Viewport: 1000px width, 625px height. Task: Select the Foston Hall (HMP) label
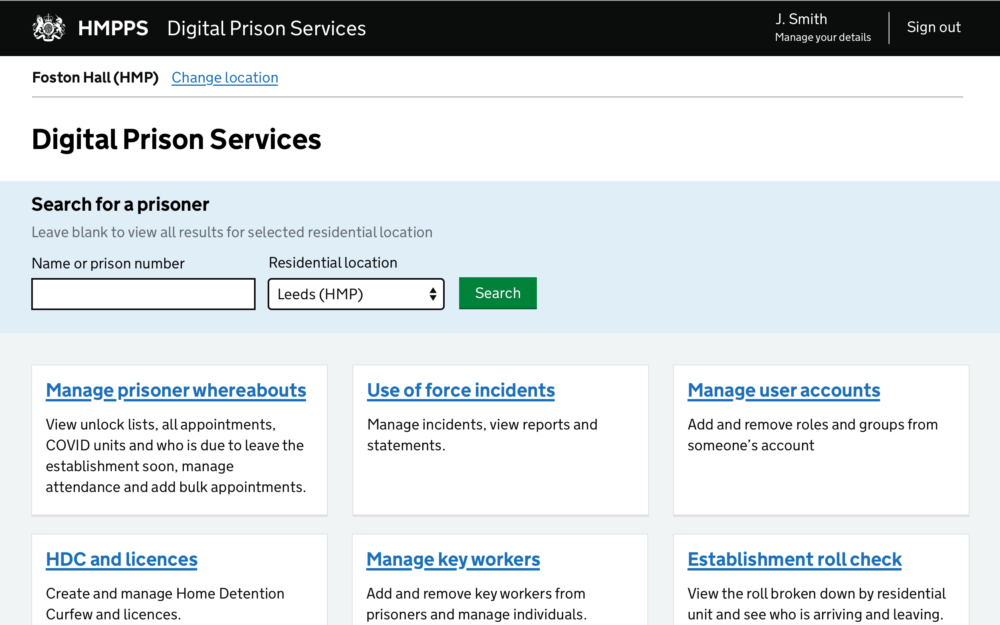pyautogui.click(x=95, y=77)
